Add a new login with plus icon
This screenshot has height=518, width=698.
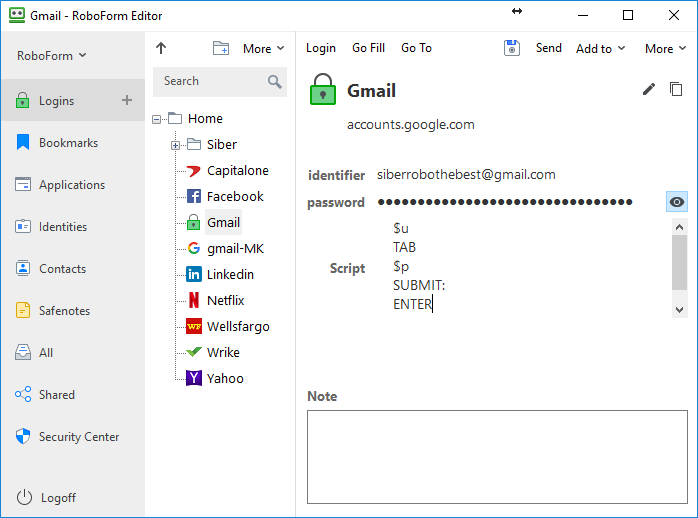point(127,100)
